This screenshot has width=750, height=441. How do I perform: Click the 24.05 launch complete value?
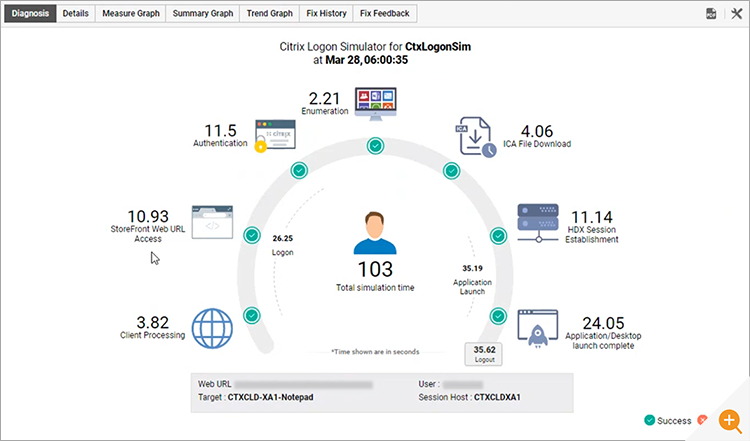coord(603,323)
